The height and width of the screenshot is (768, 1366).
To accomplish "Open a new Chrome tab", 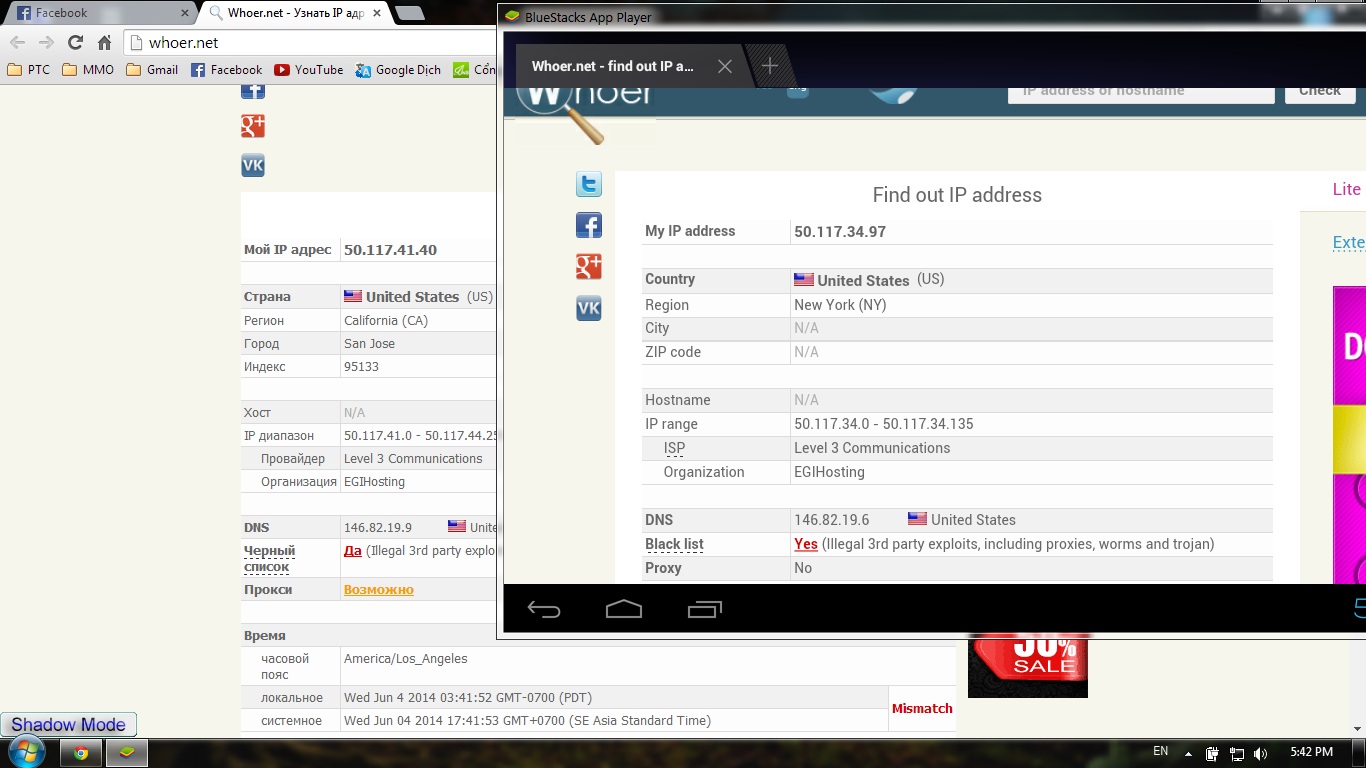I will 409,13.
